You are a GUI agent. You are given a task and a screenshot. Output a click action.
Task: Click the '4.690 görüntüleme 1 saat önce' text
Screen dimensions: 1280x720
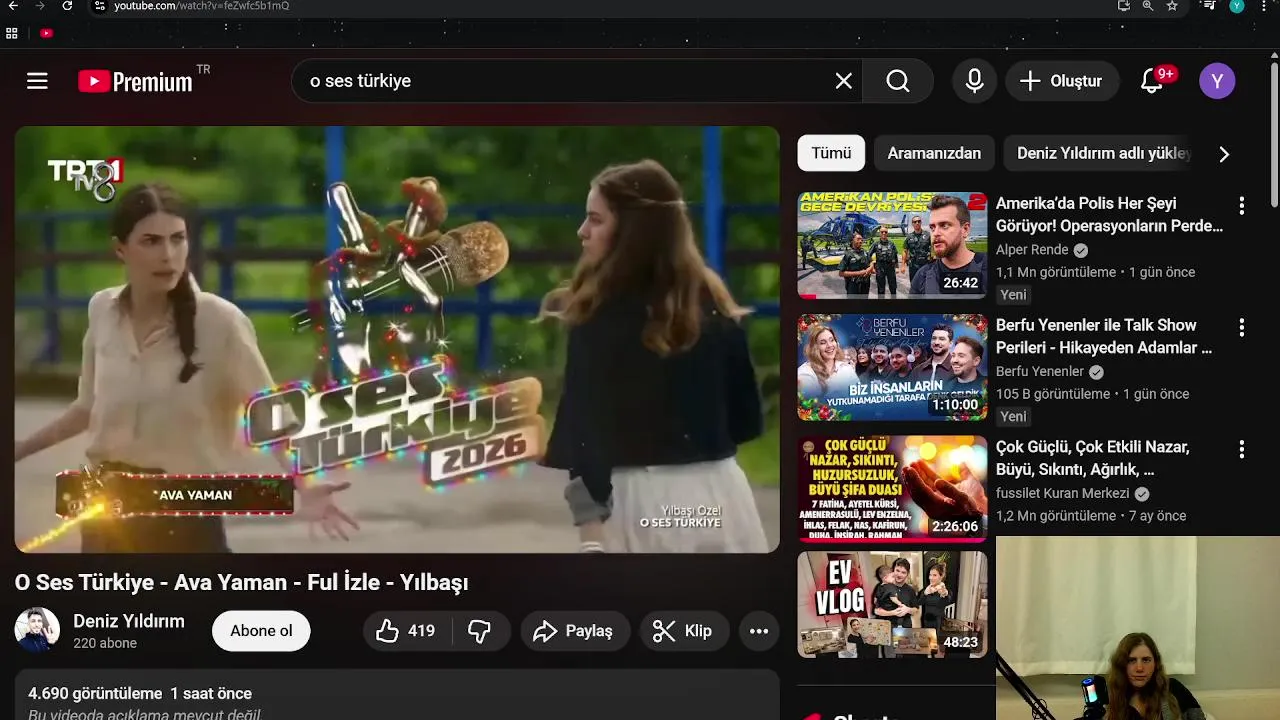[140, 694]
